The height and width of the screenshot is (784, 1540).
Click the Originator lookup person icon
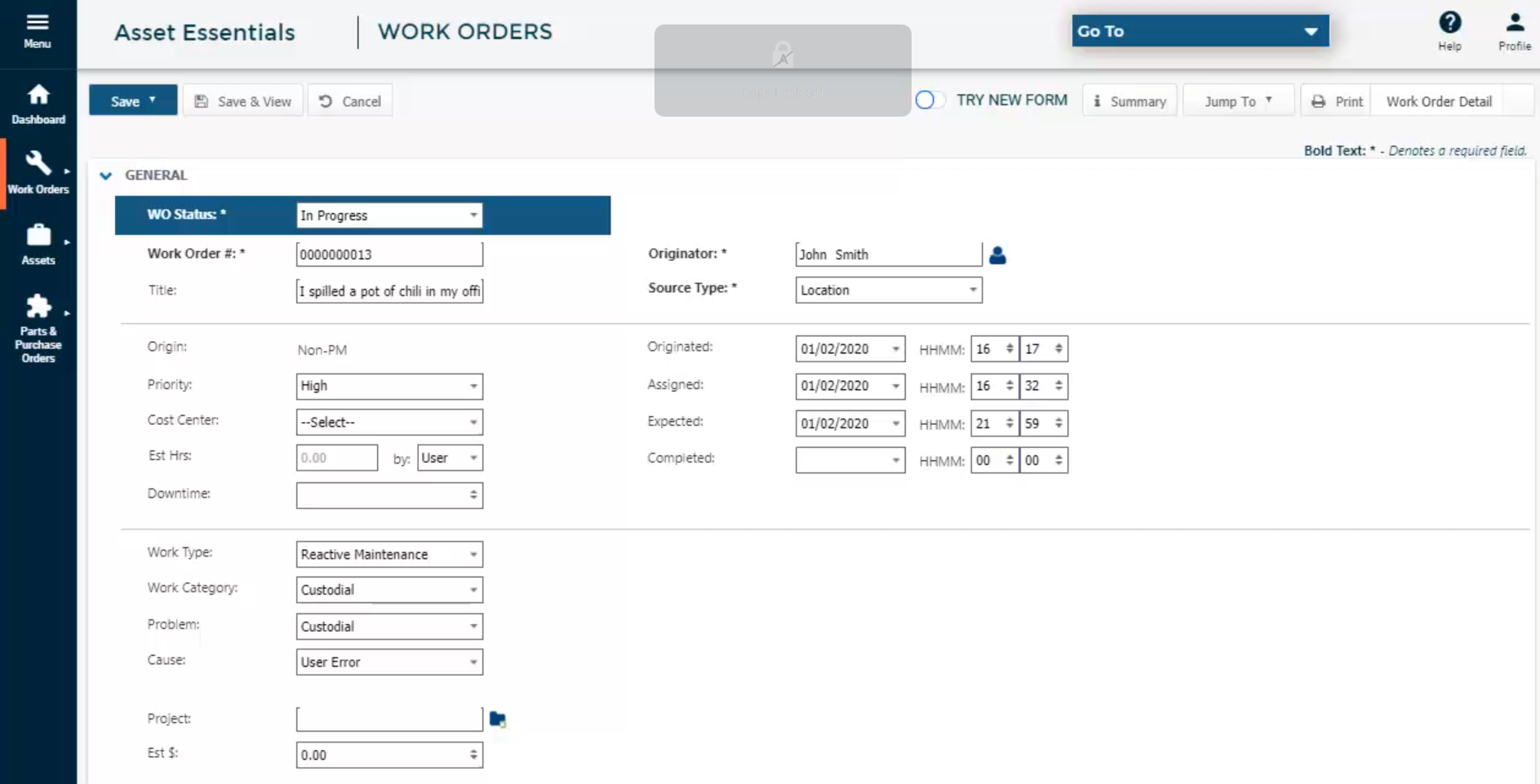(x=998, y=255)
